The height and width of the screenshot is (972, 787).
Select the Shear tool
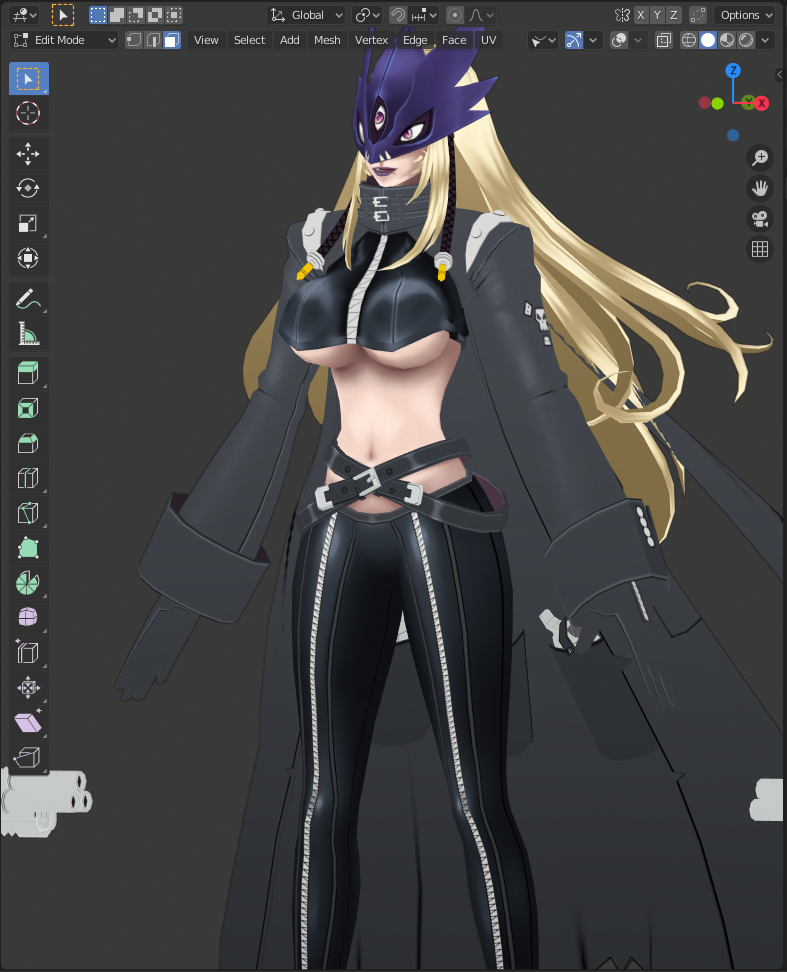(x=29, y=722)
